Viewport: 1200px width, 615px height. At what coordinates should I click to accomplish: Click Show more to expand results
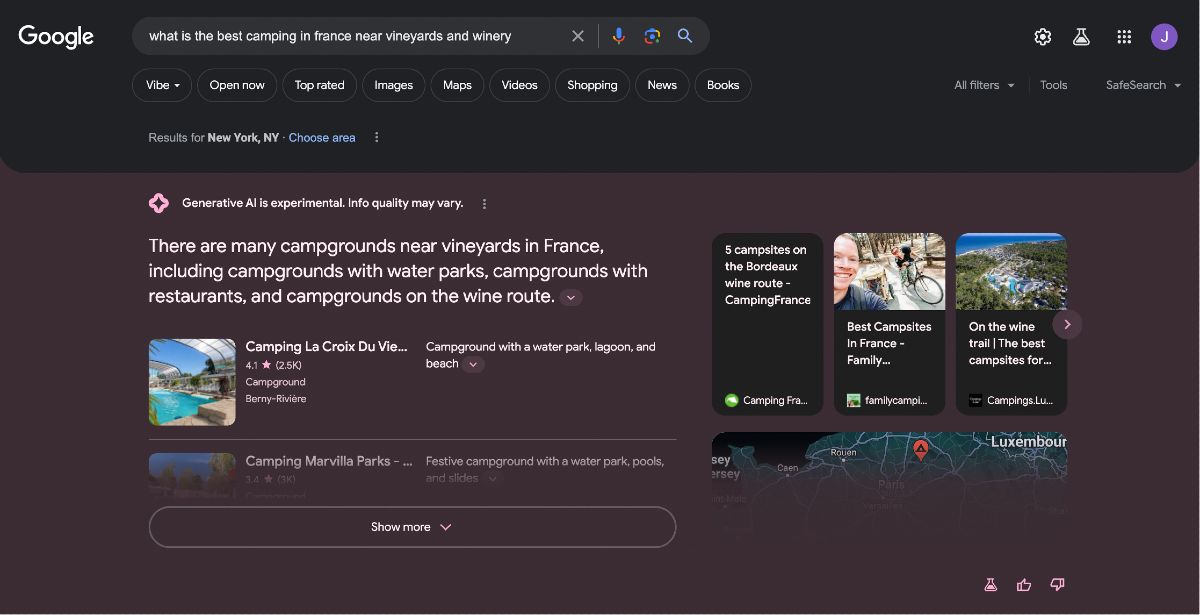(x=412, y=527)
